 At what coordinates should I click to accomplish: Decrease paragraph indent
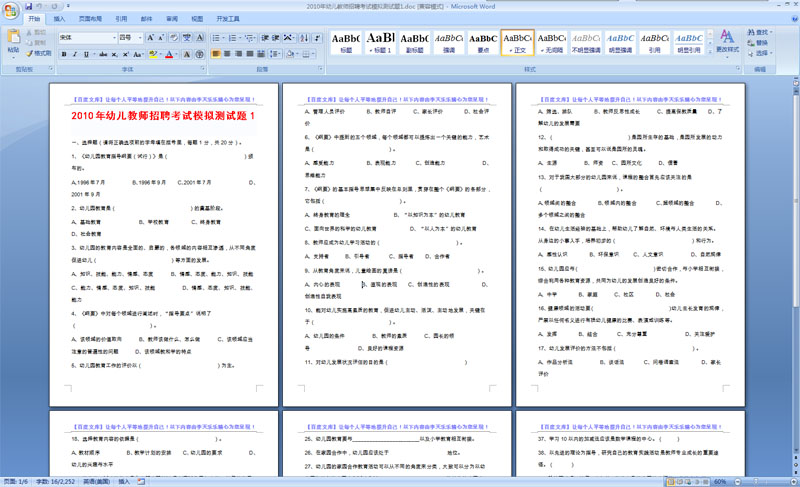pyautogui.click(x=265, y=38)
